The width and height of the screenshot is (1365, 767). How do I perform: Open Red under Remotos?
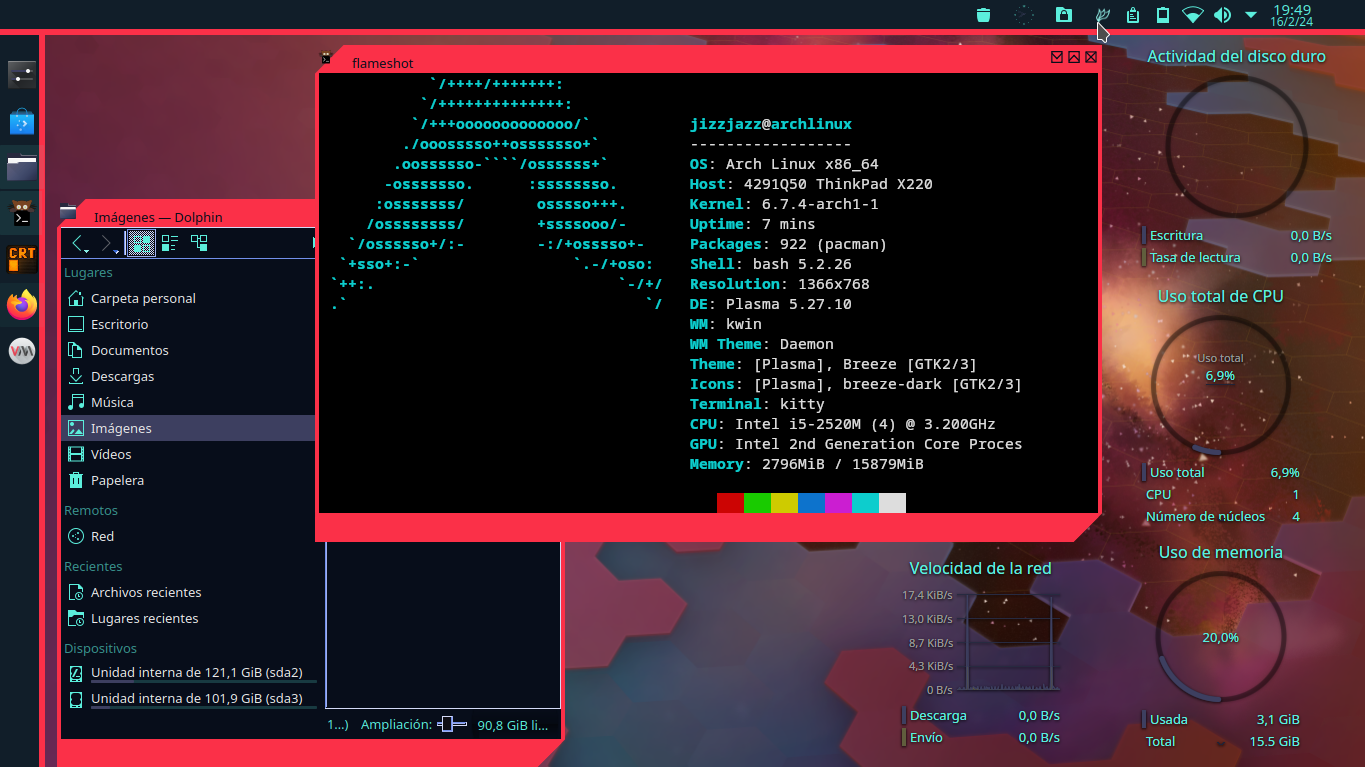(x=188, y=536)
